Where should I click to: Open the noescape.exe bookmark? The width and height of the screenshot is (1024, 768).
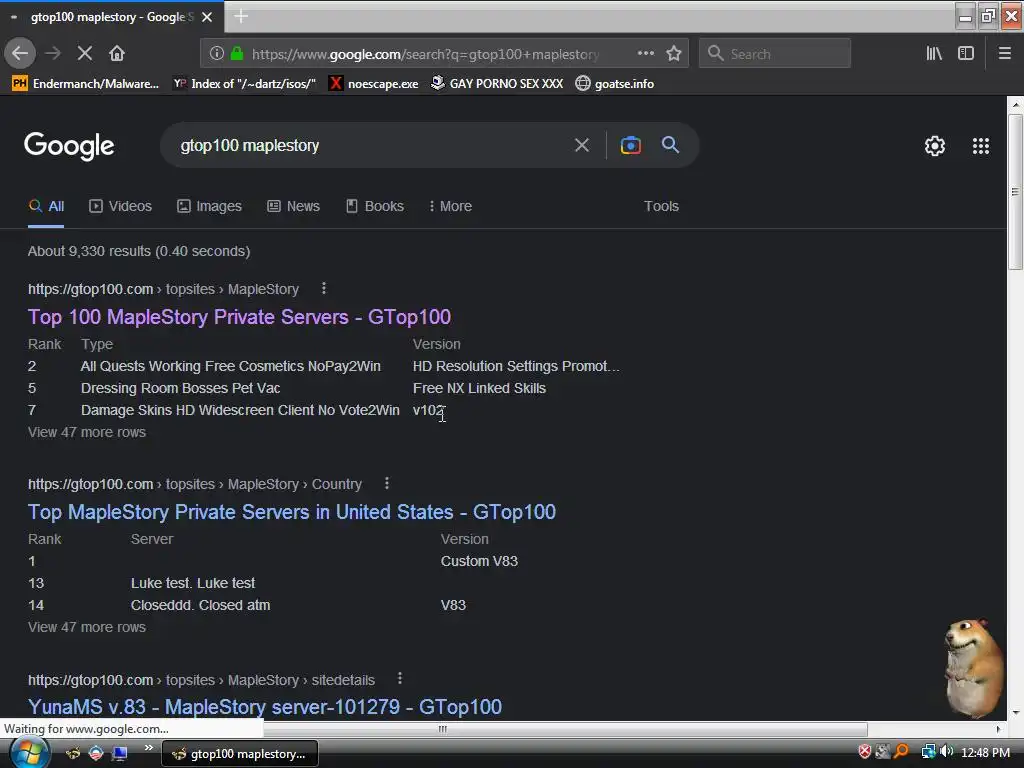point(374,84)
